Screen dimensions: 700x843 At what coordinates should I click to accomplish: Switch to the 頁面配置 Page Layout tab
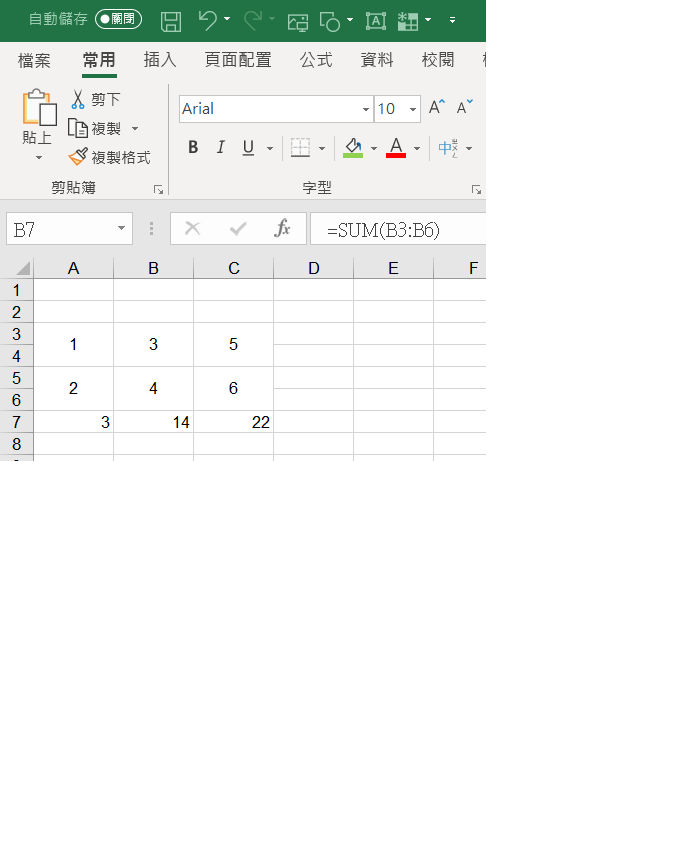pos(238,60)
